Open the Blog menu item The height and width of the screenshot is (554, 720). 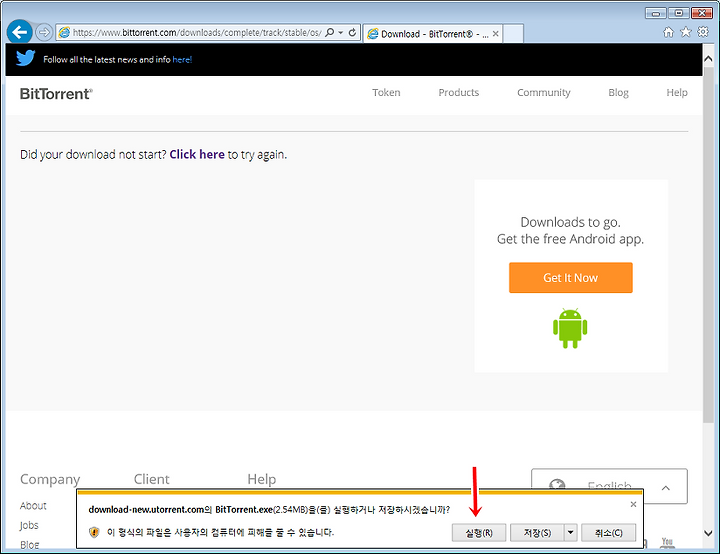[x=618, y=92]
